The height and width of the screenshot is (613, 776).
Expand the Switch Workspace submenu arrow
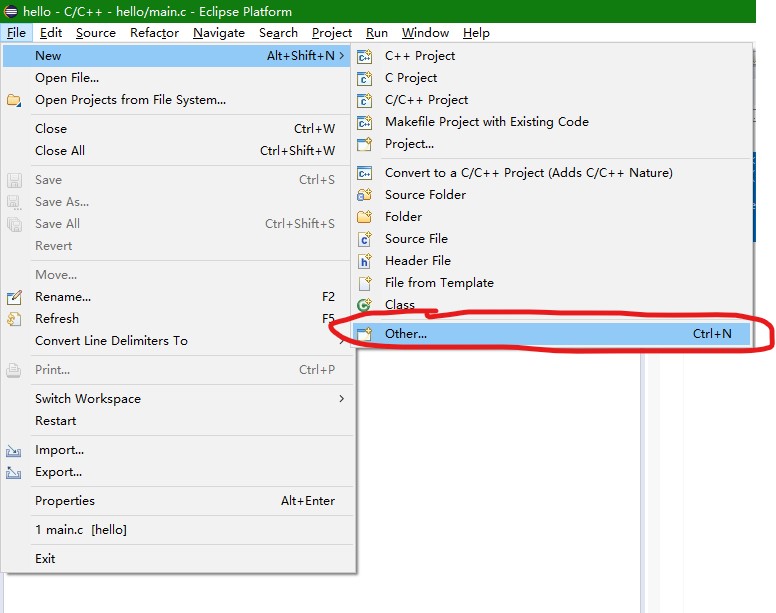point(341,399)
